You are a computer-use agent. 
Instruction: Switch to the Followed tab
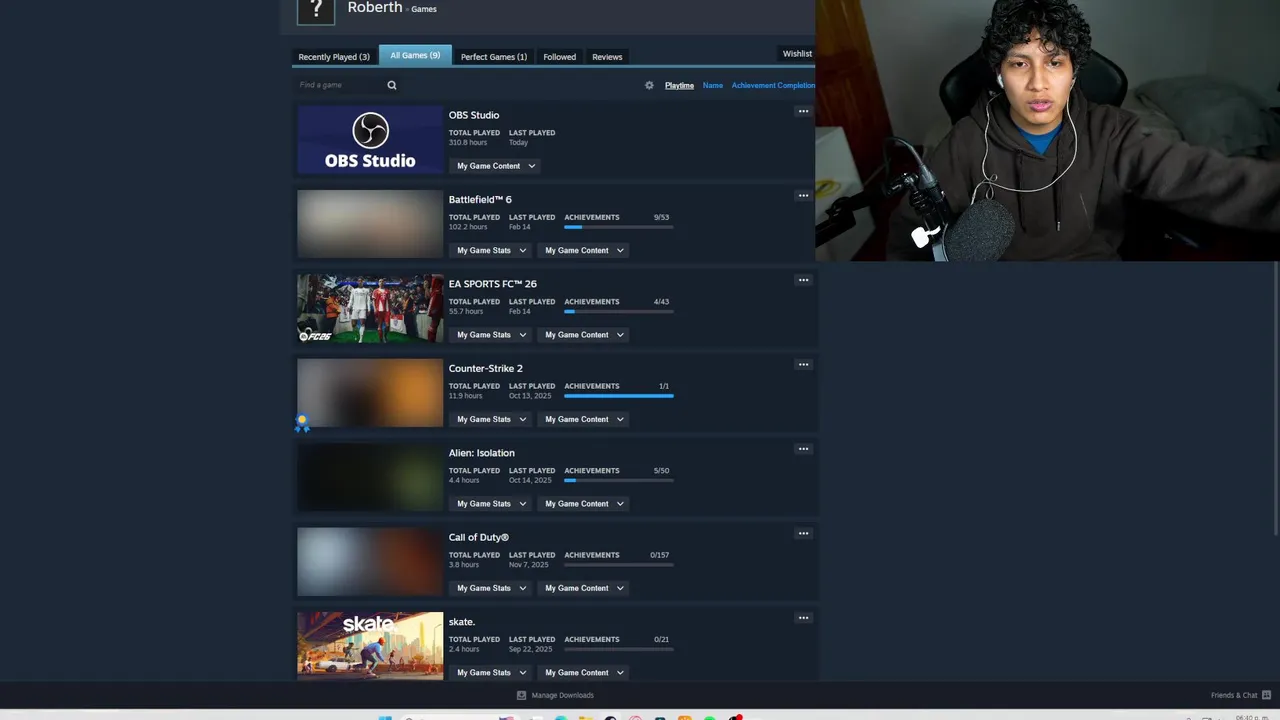pyautogui.click(x=559, y=57)
